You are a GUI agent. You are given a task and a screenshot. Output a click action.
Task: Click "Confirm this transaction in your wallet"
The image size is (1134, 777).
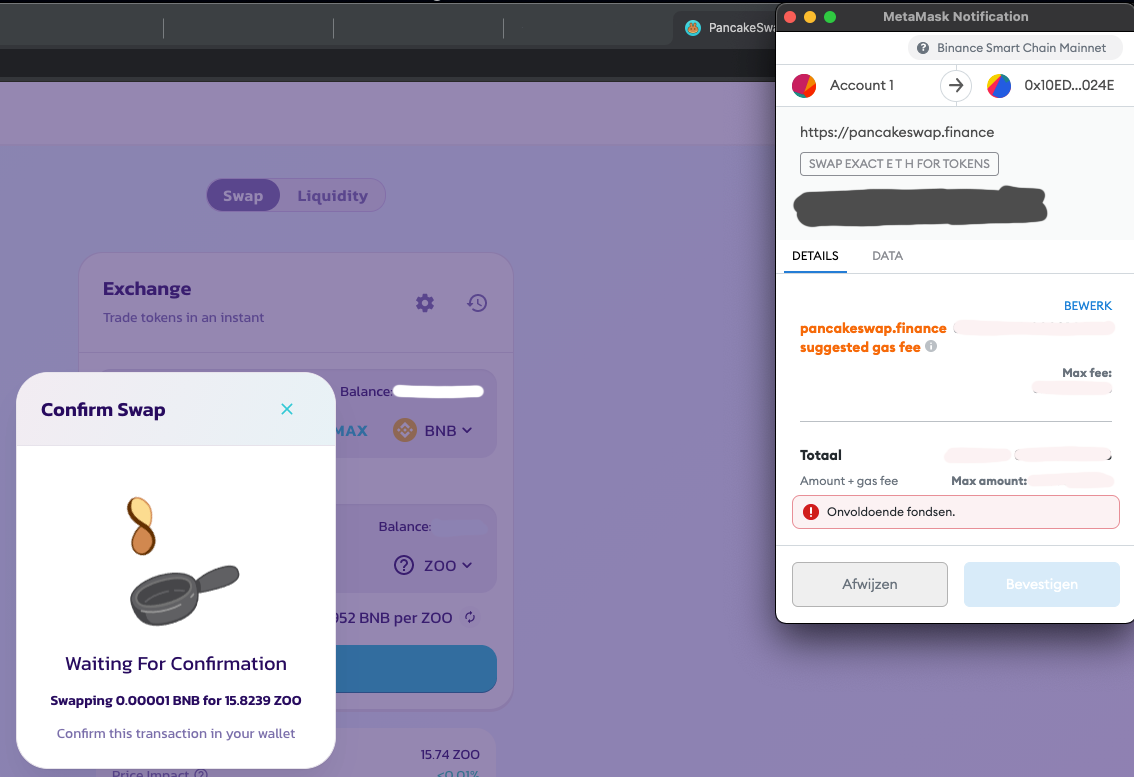176,734
